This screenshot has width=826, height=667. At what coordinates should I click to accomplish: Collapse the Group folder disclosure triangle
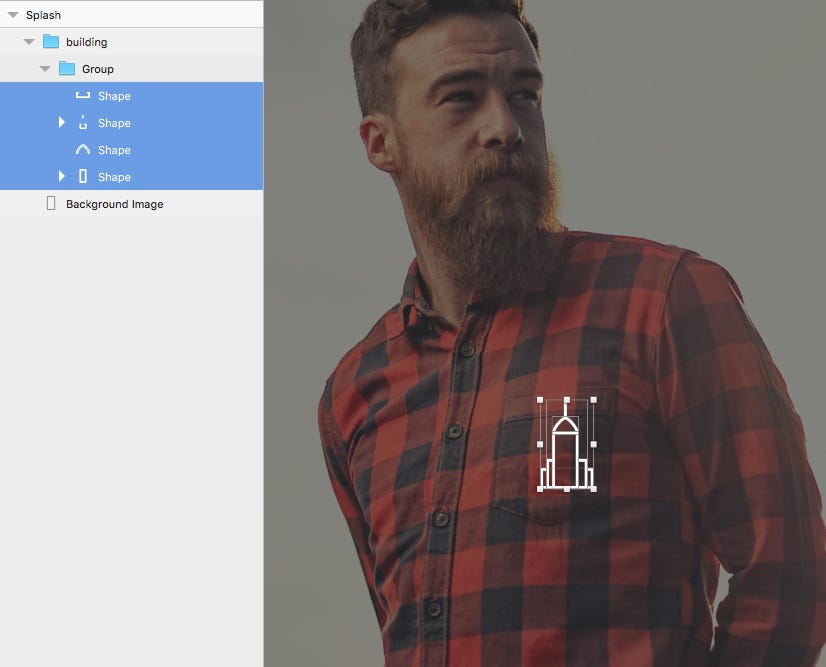point(45,68)
